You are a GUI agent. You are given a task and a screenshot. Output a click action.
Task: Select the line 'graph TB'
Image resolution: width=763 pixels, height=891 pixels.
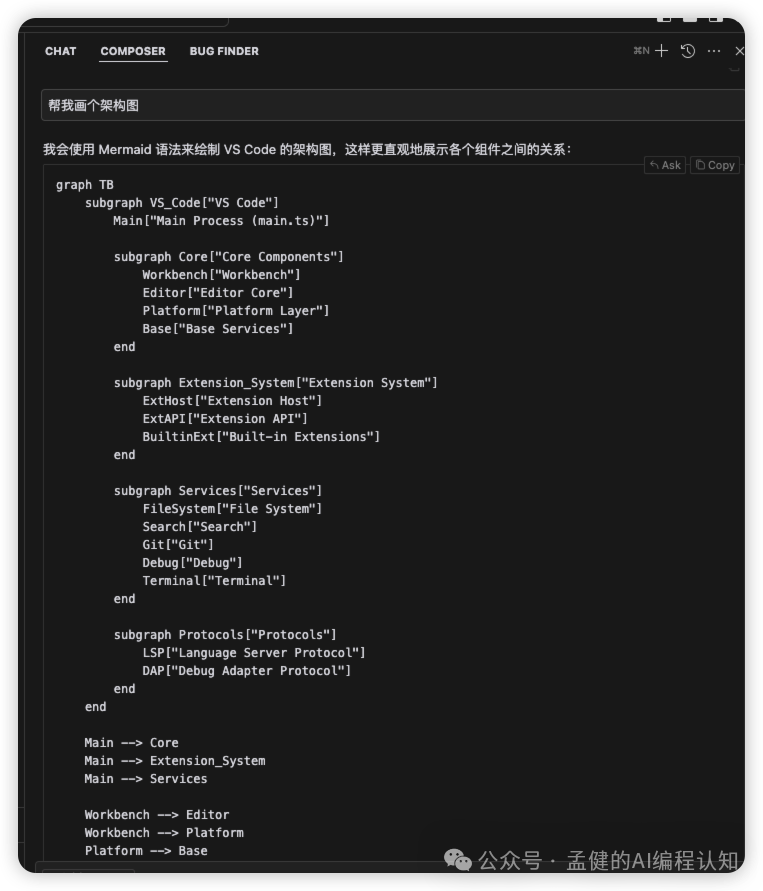pyautogui.click(x=85, y=185)
